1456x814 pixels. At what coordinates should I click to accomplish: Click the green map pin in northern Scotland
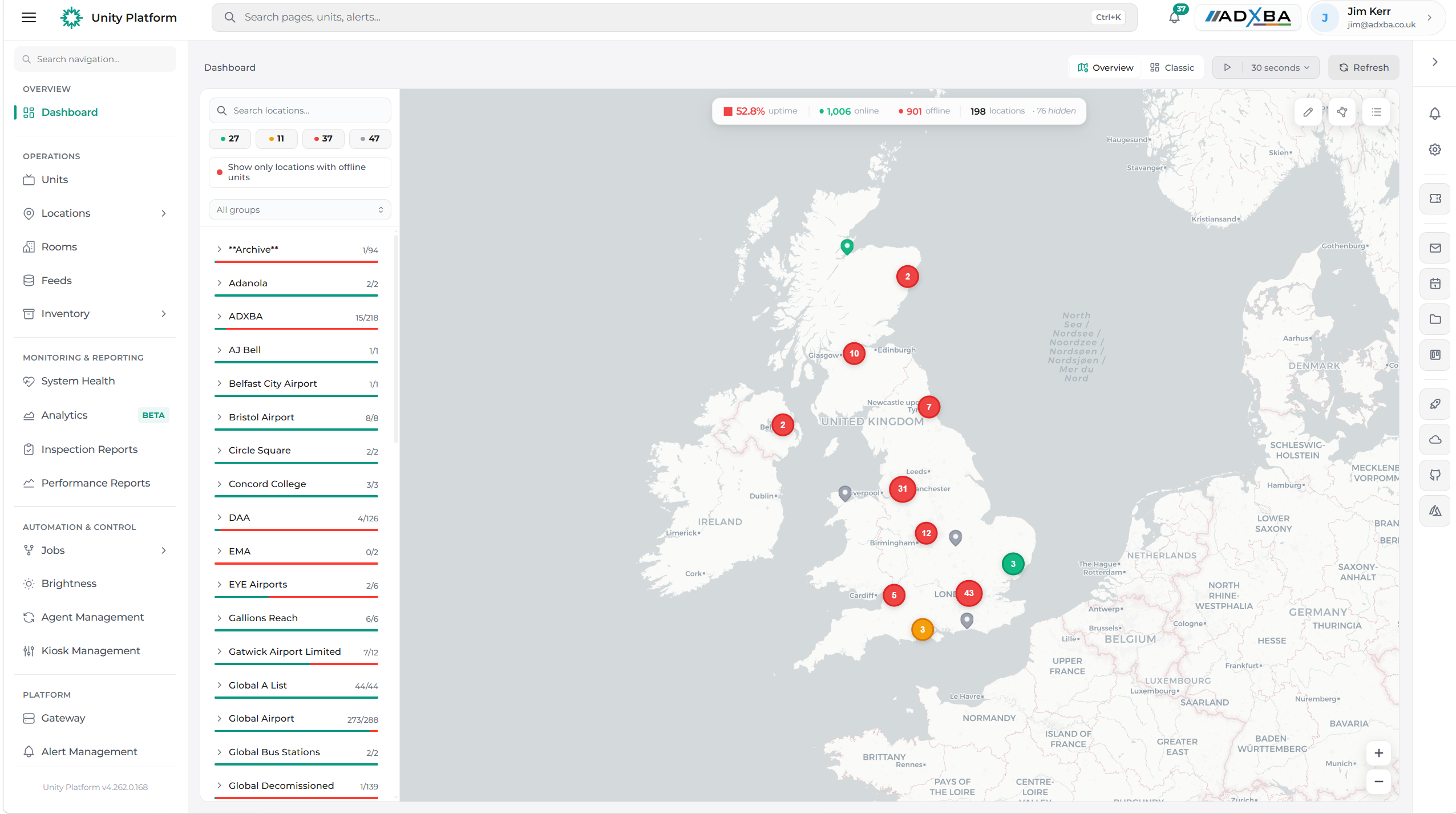pos(847,246)
